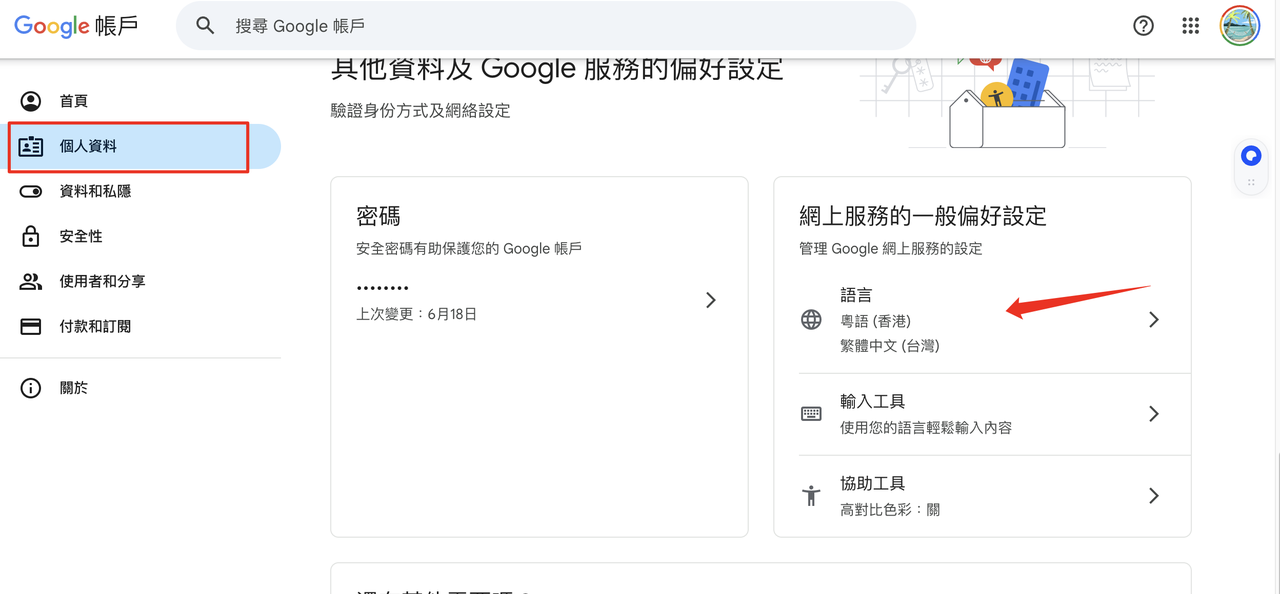Click the 關於 link

pyautogui.click(x=74, y=388)
